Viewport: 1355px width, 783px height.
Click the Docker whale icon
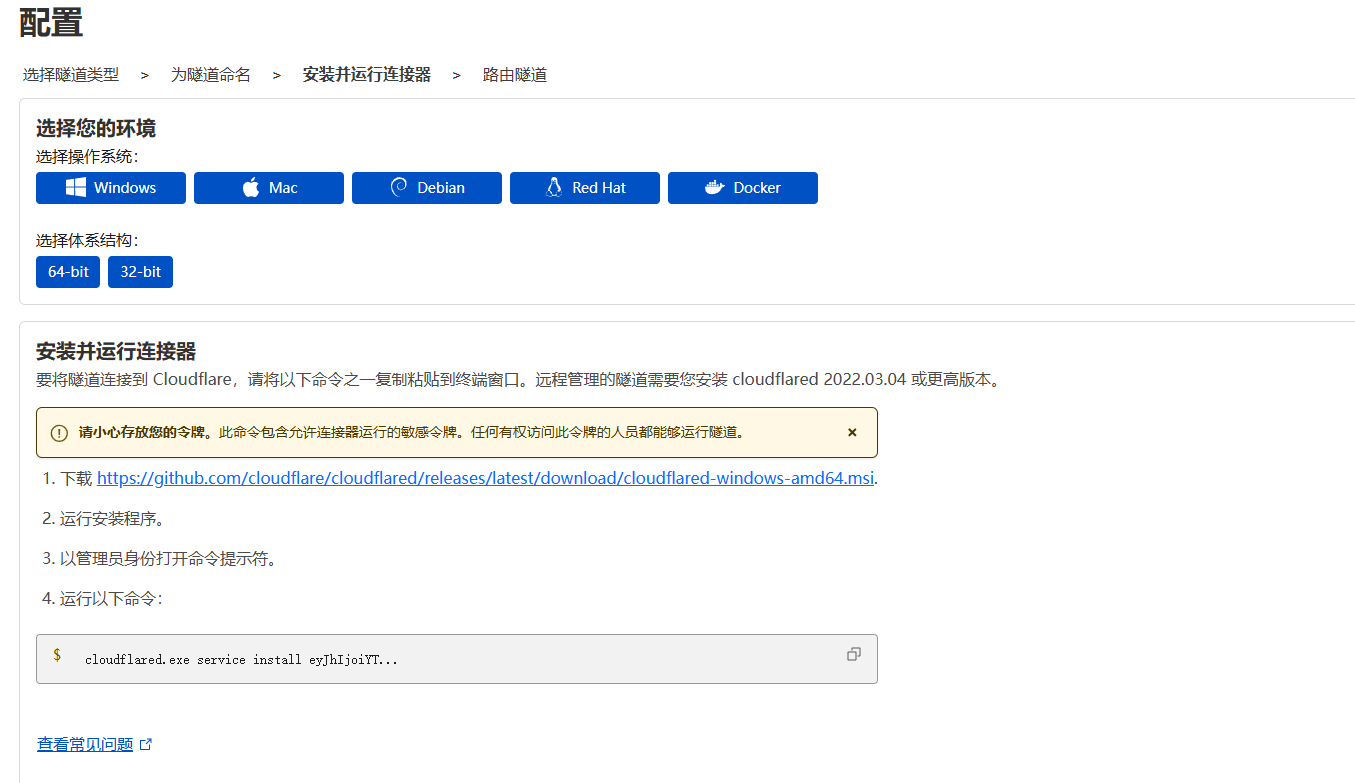714,188
